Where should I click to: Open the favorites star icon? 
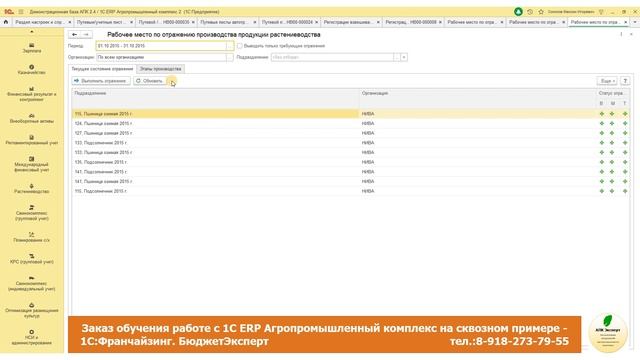[541, 12]
